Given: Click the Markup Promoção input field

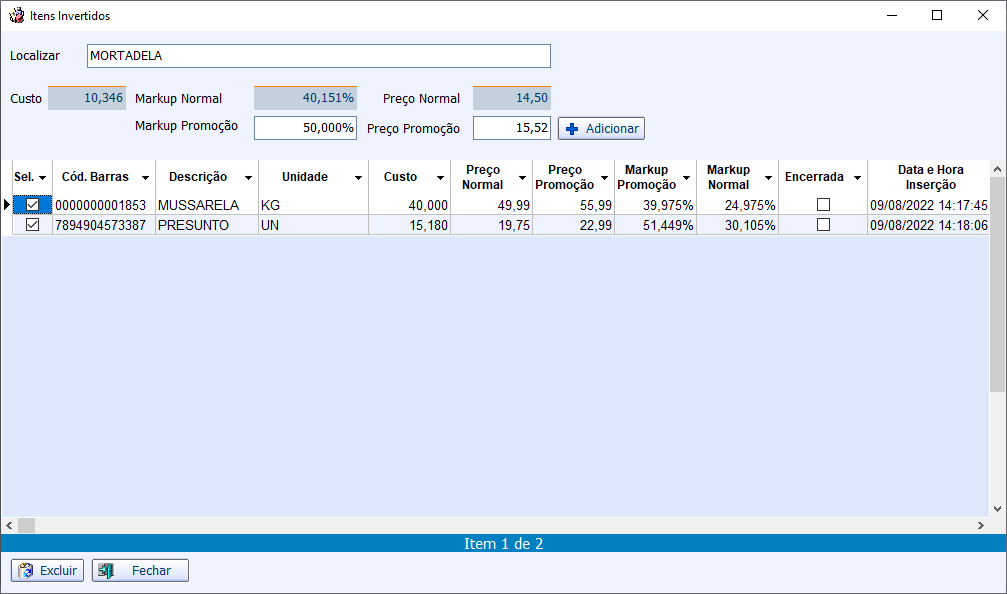Looking at the screenshot, I should click(305, 128).
